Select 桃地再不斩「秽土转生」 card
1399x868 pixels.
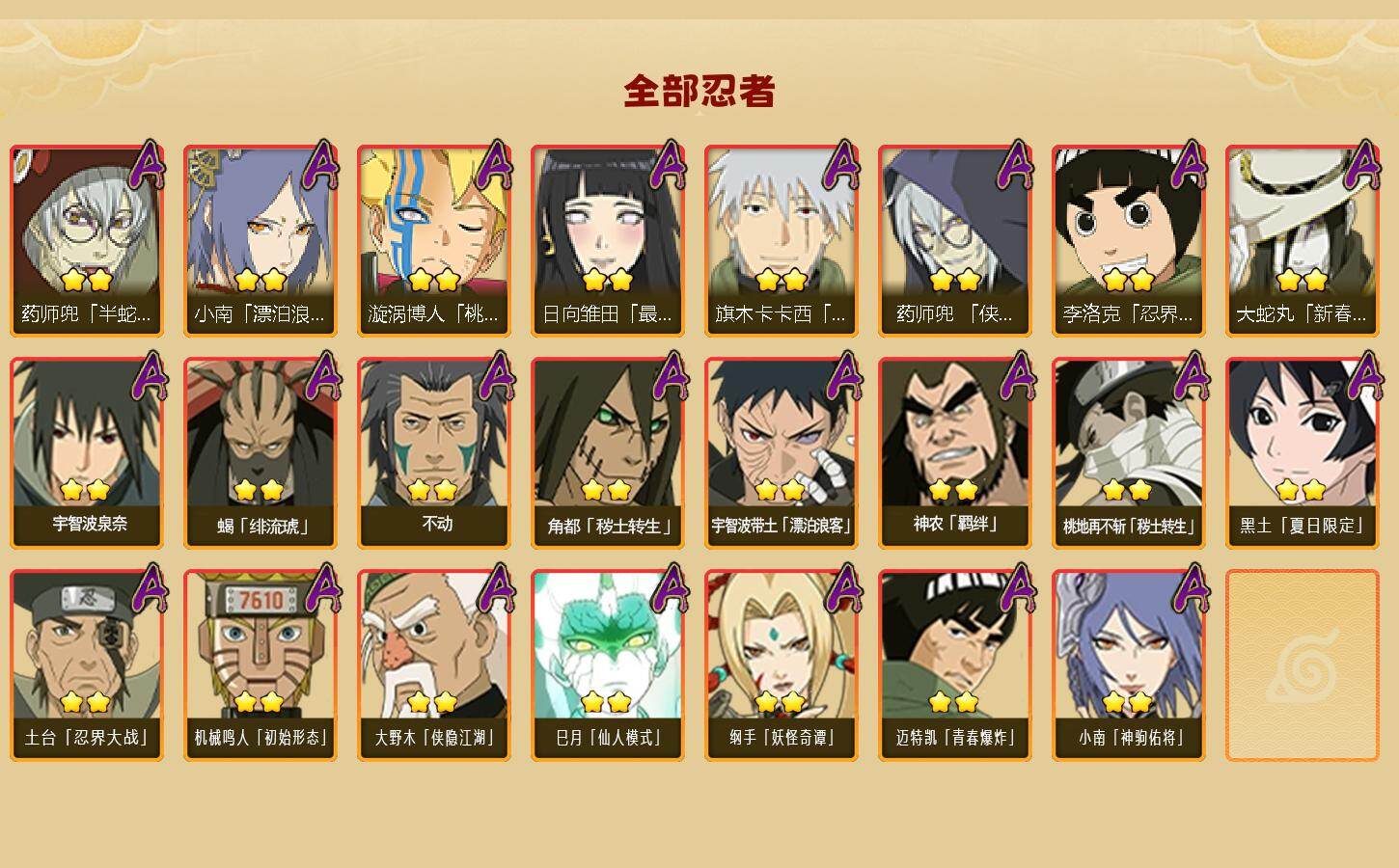point(1129,452)
